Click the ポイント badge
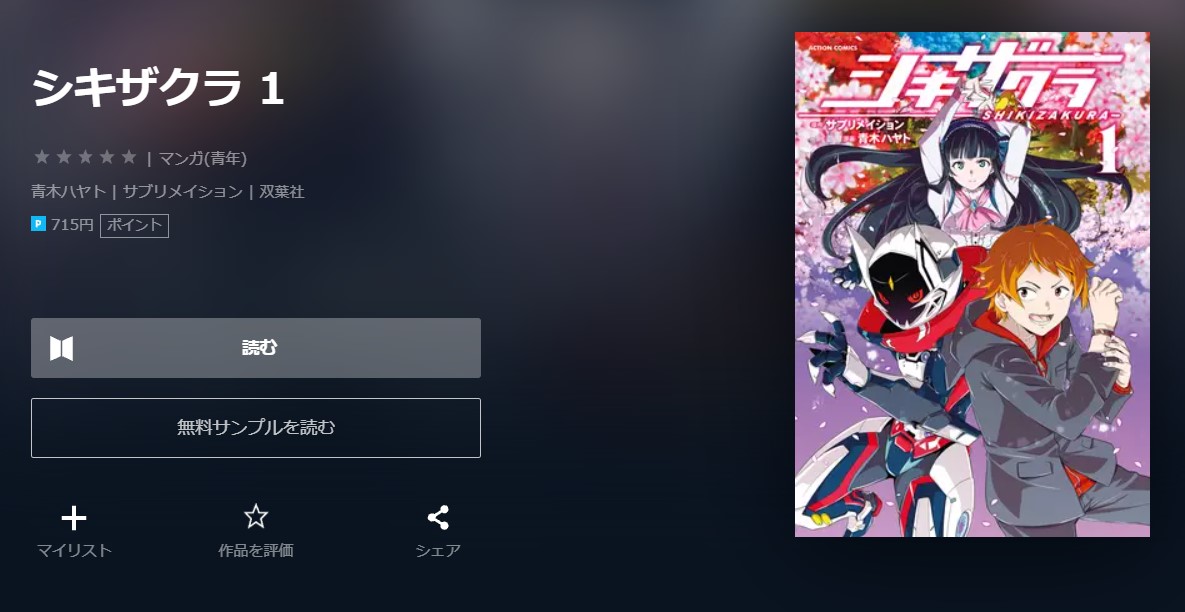 135,225
